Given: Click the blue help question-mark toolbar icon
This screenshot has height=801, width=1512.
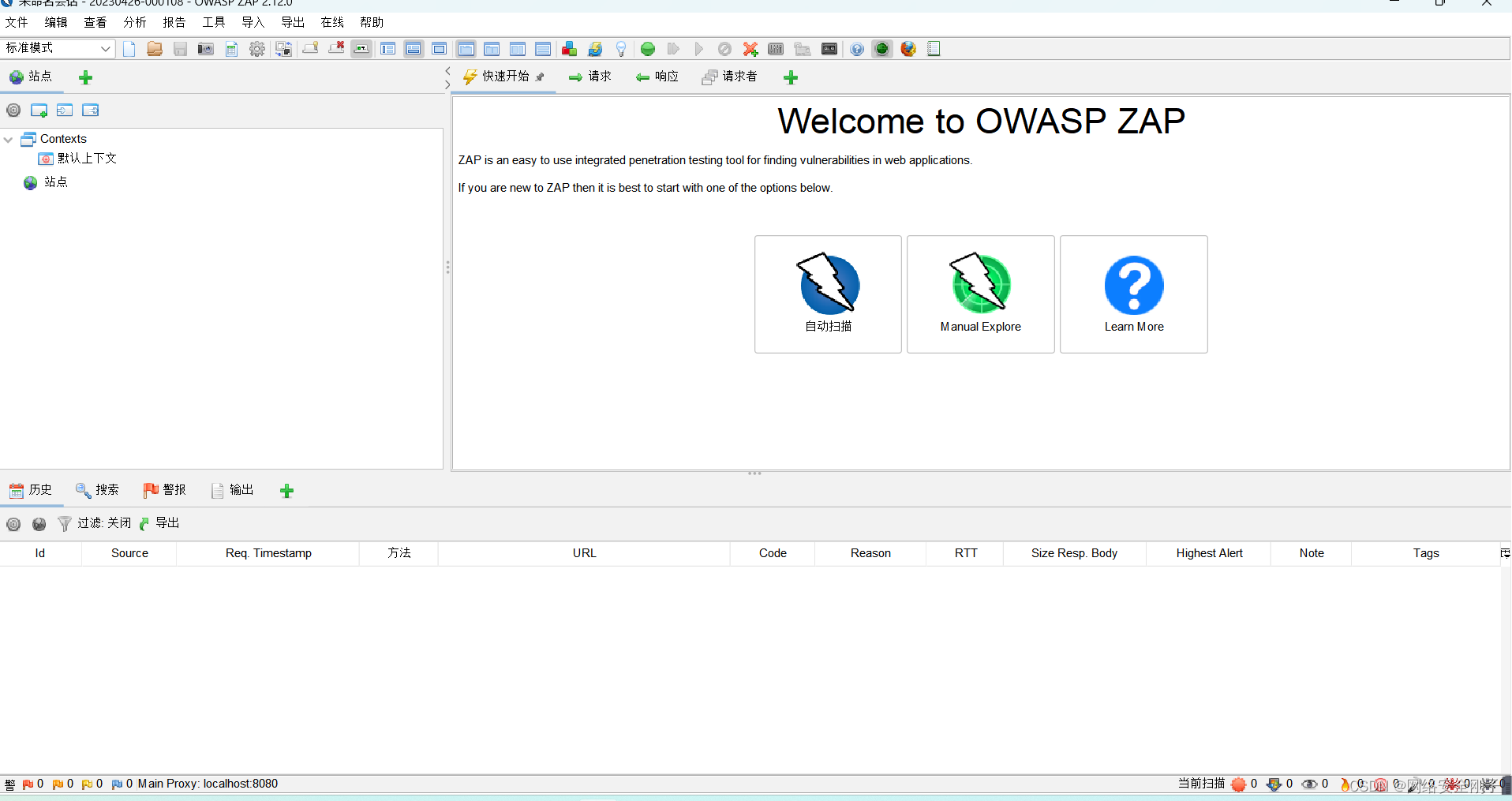Looking at the screenshot, I should [x=857, y=49].
